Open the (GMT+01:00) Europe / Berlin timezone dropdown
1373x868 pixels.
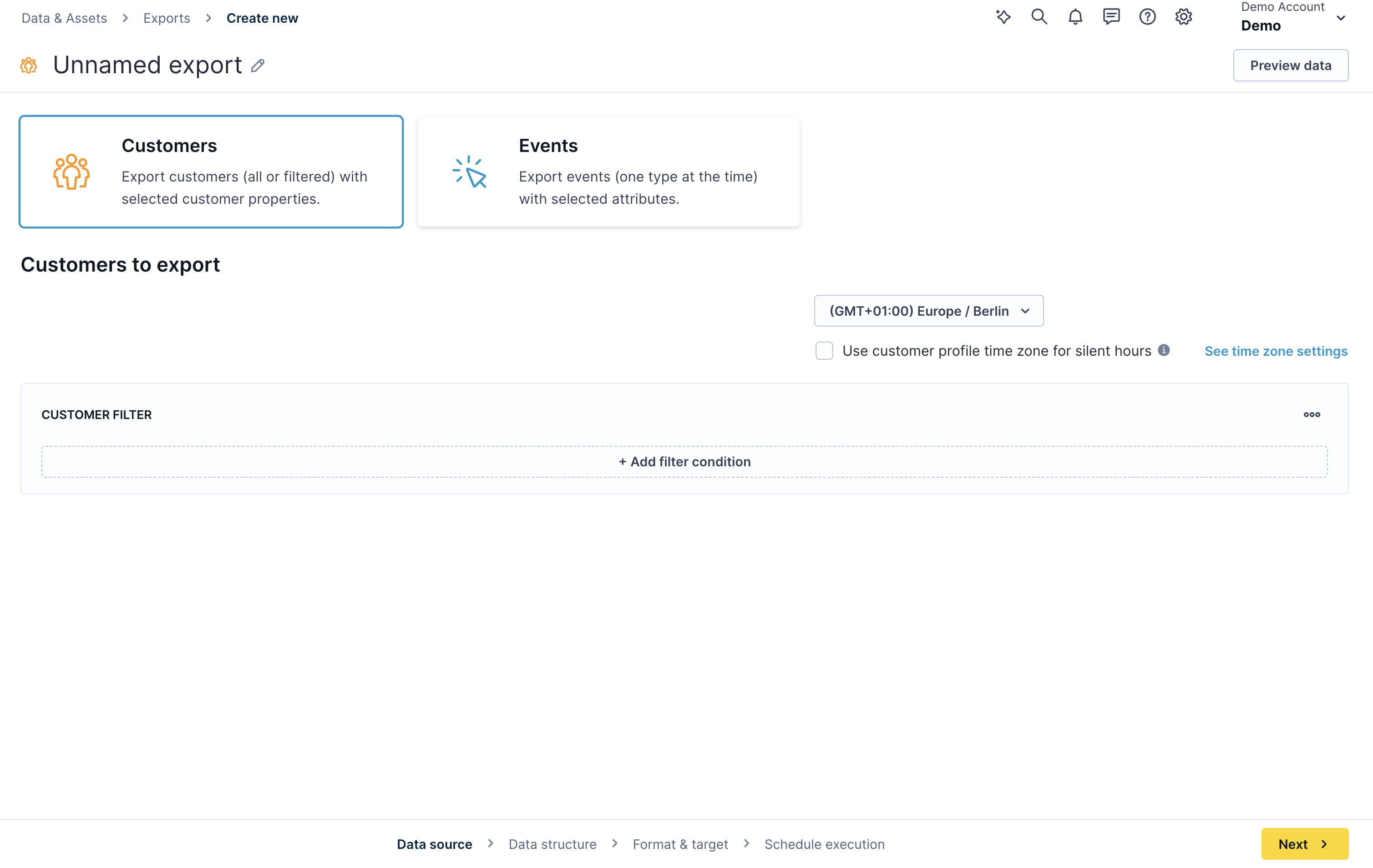(x=928, y=311)
